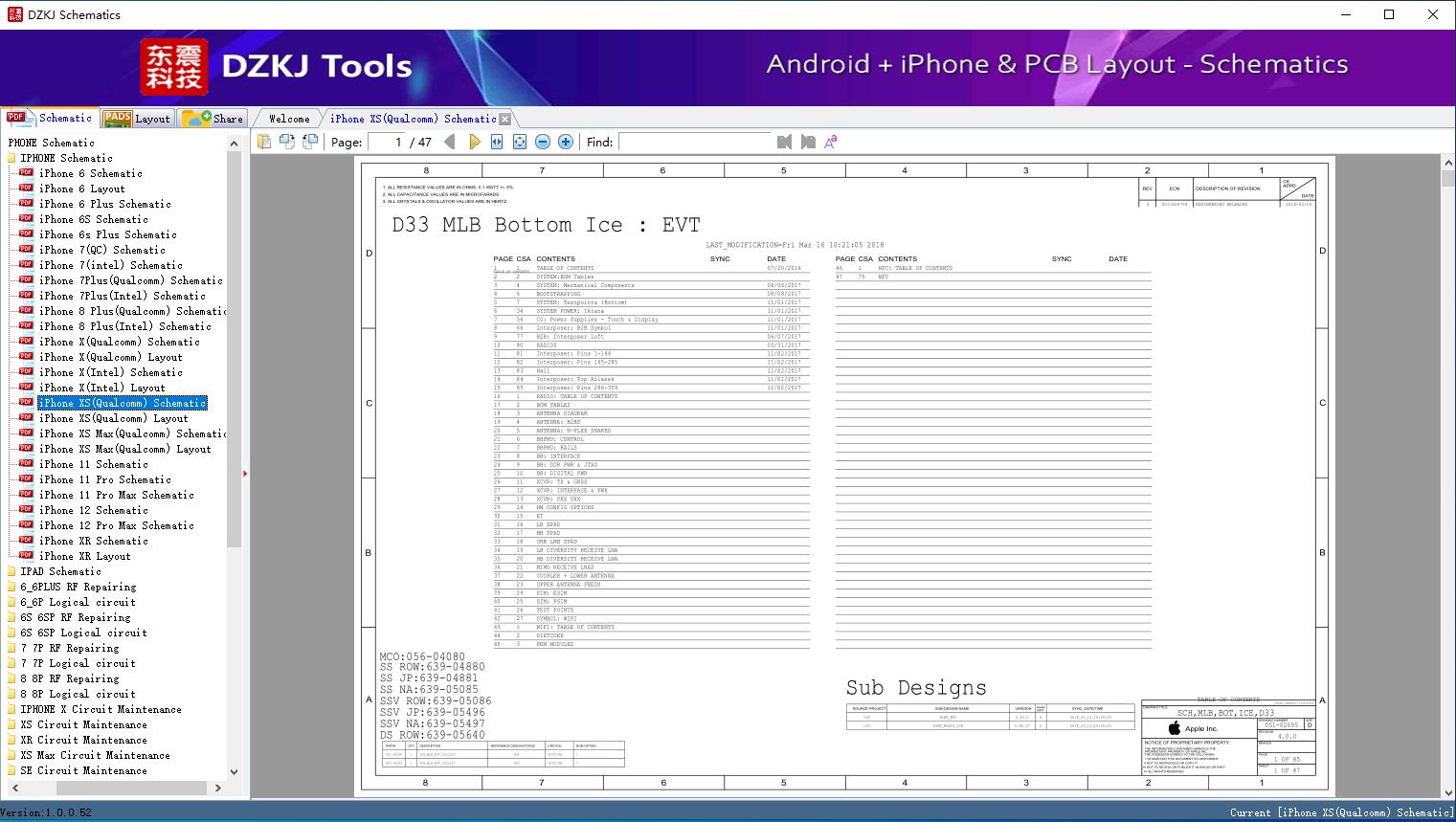Toggle match case search option icon
Screen dimensions: 1456x822
pyautogui.click(x=831, y=142)
